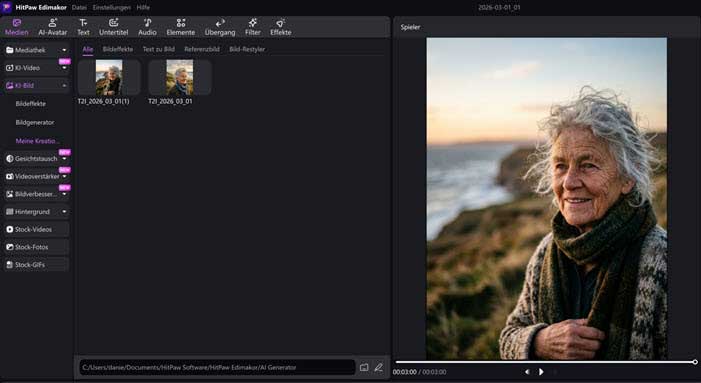Expand the Videoverstärker dropdown arrow
This screenshot has width=701, height=383.
64,176
